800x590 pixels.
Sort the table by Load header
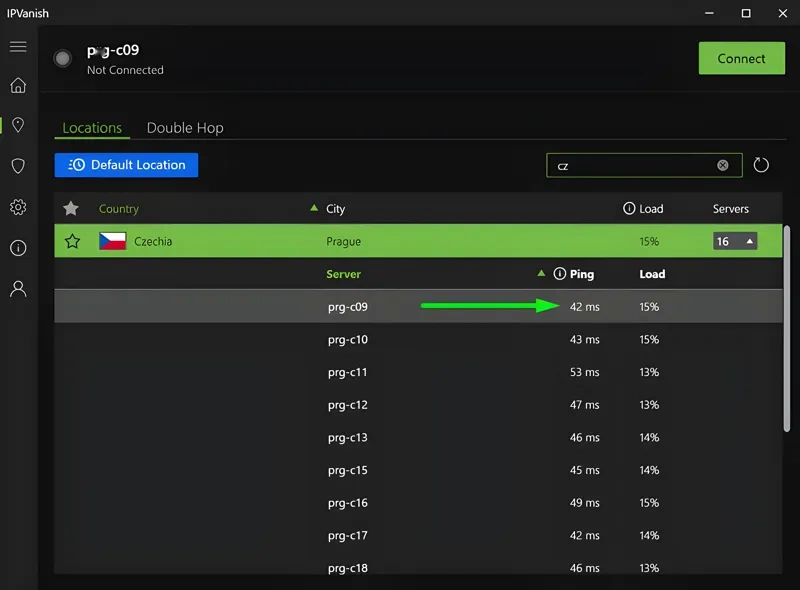(651, 209)
